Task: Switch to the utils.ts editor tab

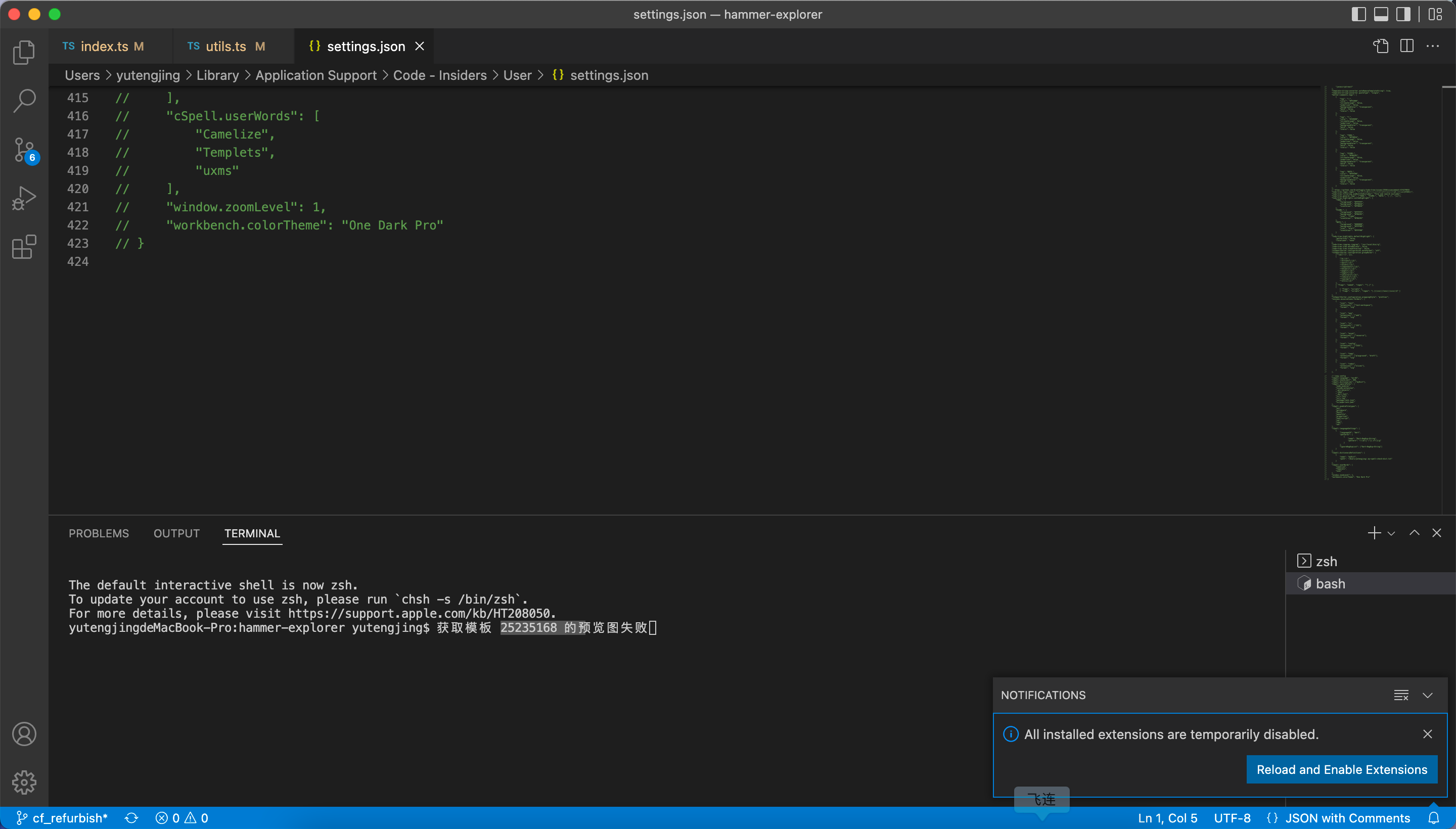Action: click(226, 47)
